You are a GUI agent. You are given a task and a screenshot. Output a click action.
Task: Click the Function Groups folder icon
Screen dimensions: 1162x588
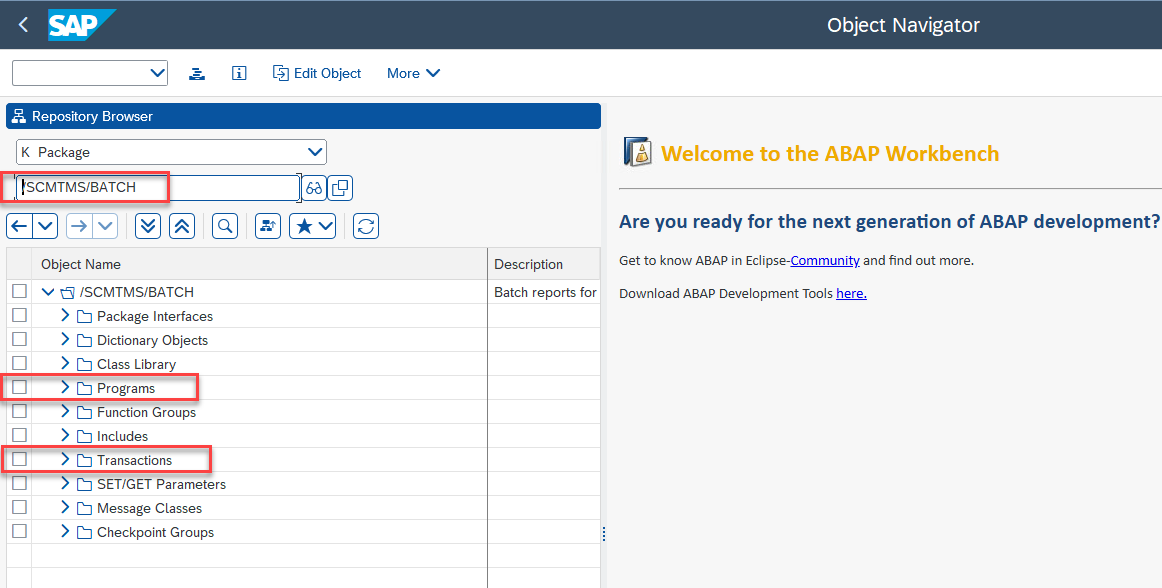(84, 412)
